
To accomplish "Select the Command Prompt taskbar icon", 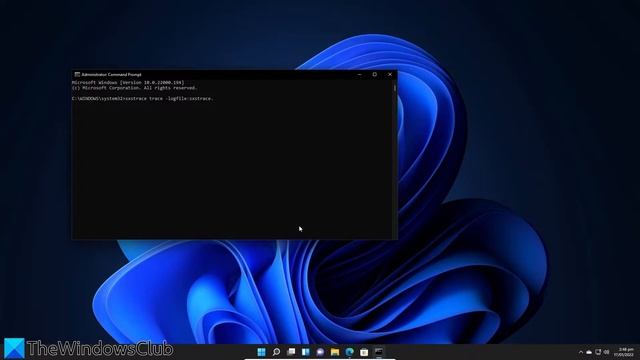I will pos(379,351).
